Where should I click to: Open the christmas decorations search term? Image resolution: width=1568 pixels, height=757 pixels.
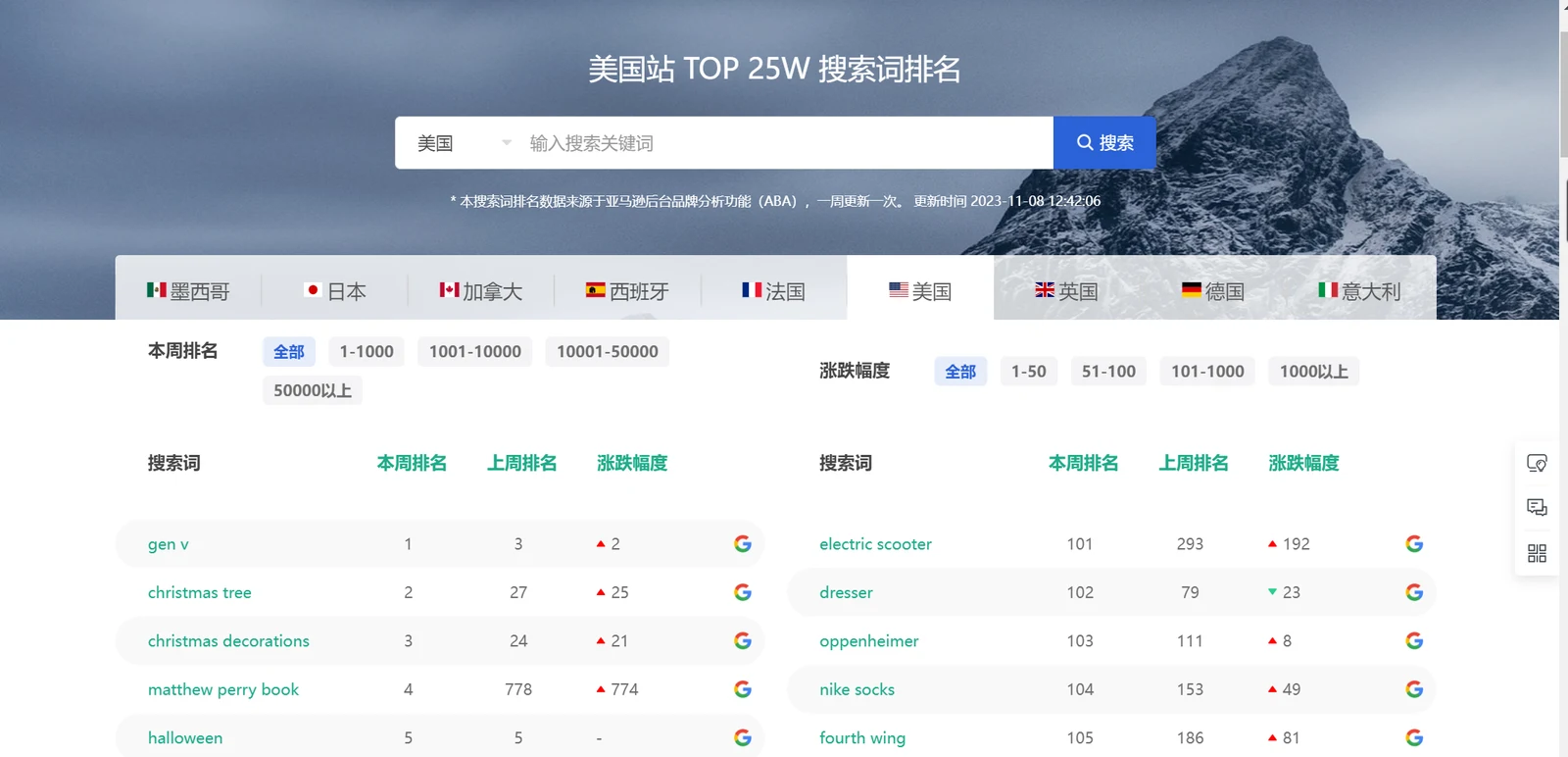pos(228,640)
